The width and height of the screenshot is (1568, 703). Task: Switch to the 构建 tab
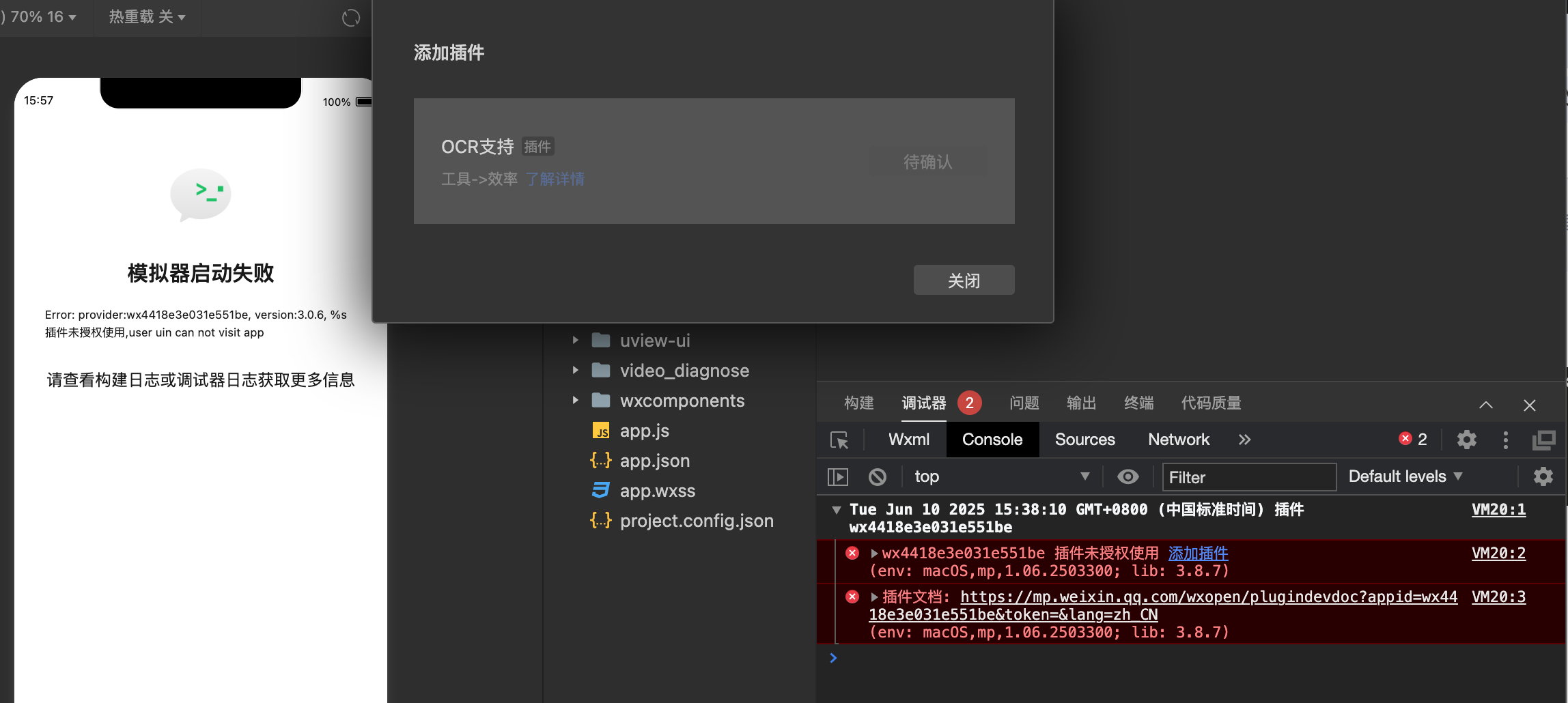[x=859, y=403]
